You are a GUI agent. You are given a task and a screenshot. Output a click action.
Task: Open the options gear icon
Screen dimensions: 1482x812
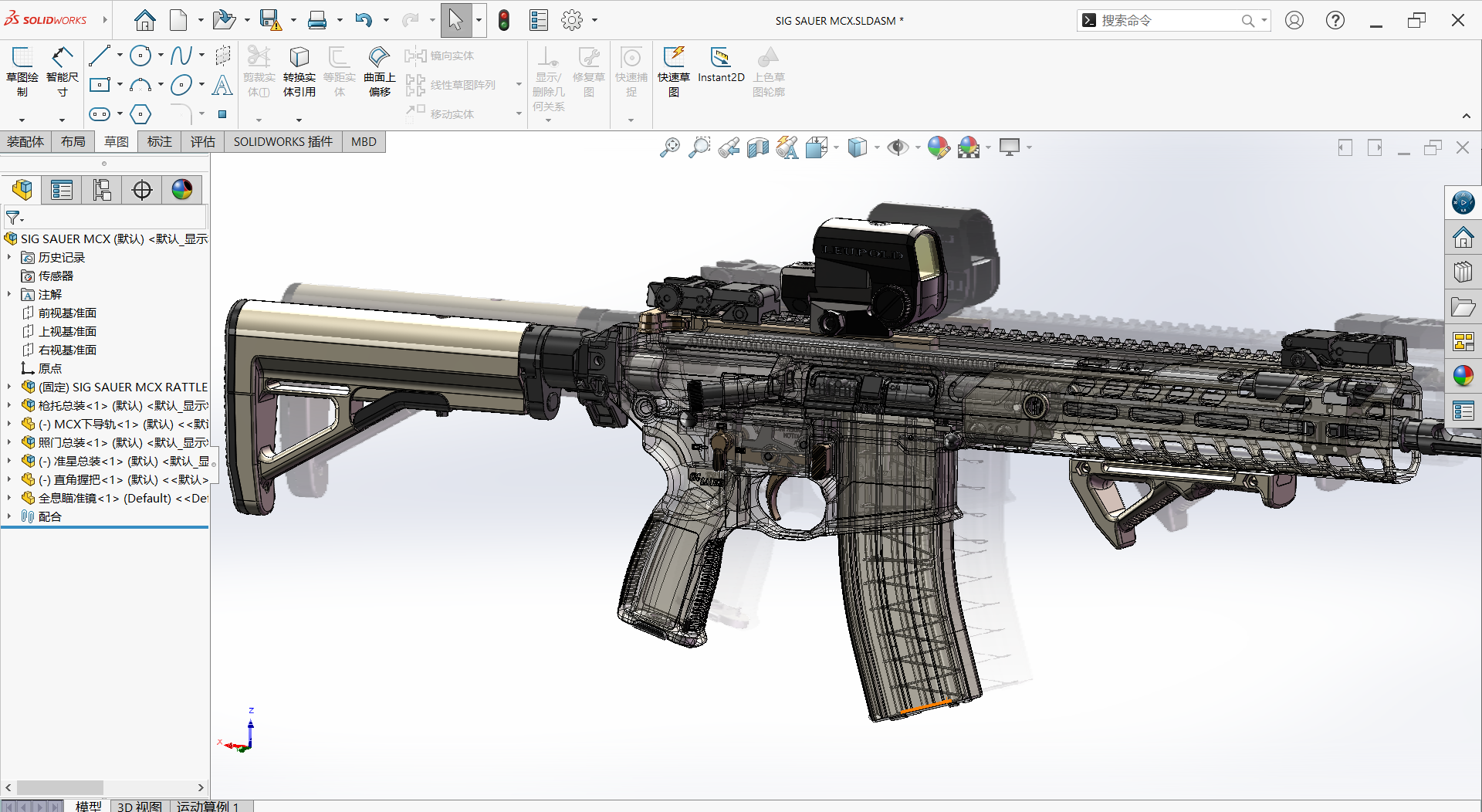click(x=572, y=20)
